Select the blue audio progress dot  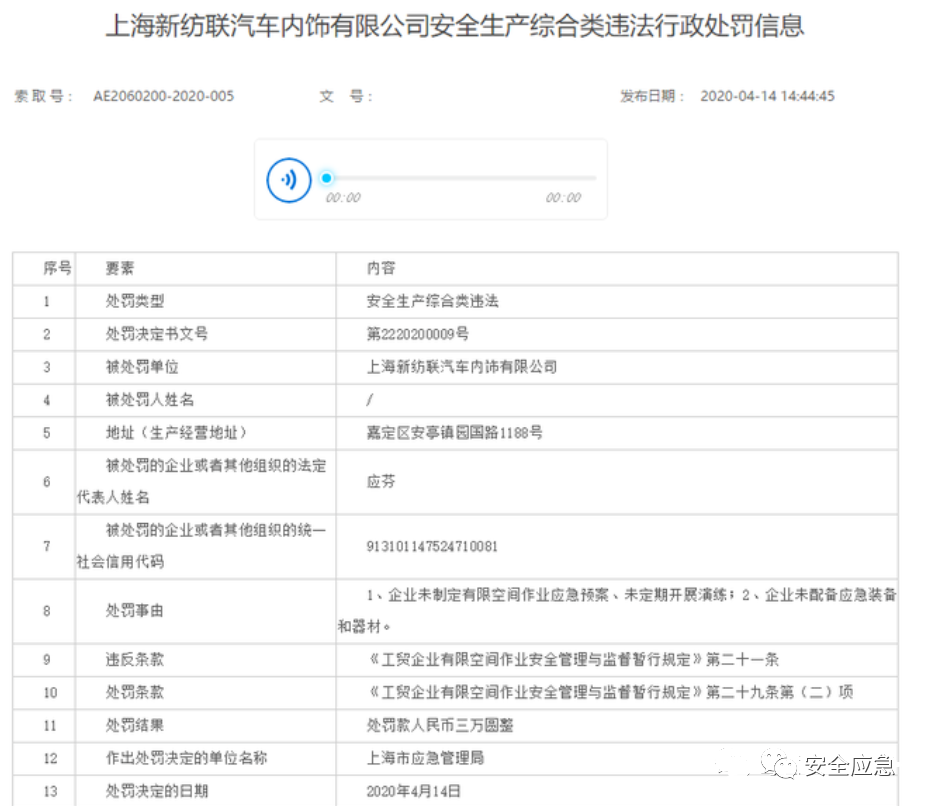pos(327,177)
